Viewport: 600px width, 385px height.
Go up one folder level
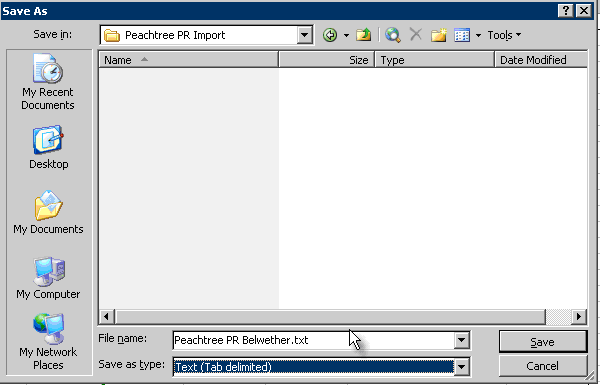click(x=364, y=35)
